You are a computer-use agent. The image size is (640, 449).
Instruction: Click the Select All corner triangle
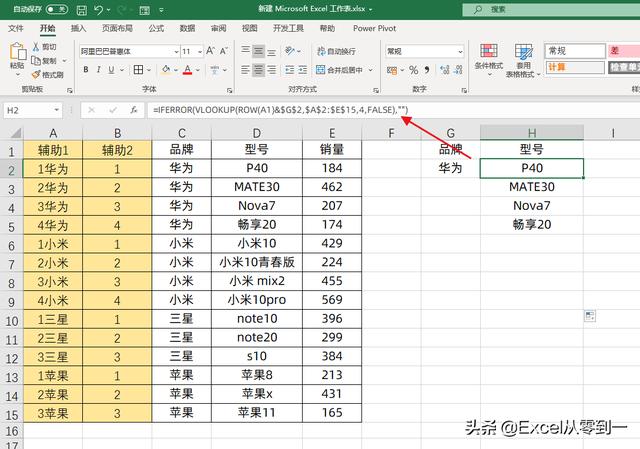16,133
